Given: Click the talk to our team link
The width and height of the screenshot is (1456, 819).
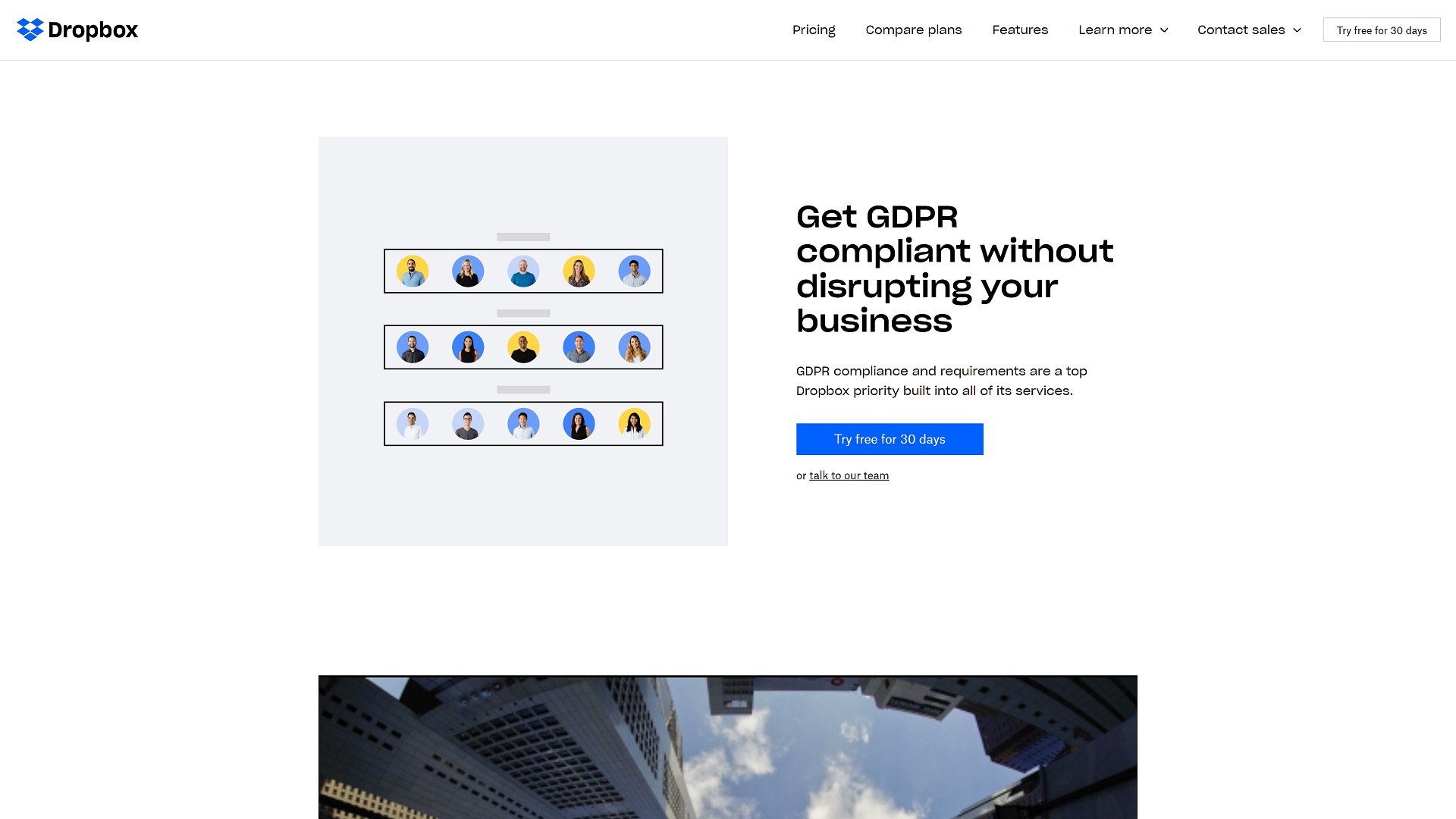Looking at the screenshot, I should pos(849,475).
